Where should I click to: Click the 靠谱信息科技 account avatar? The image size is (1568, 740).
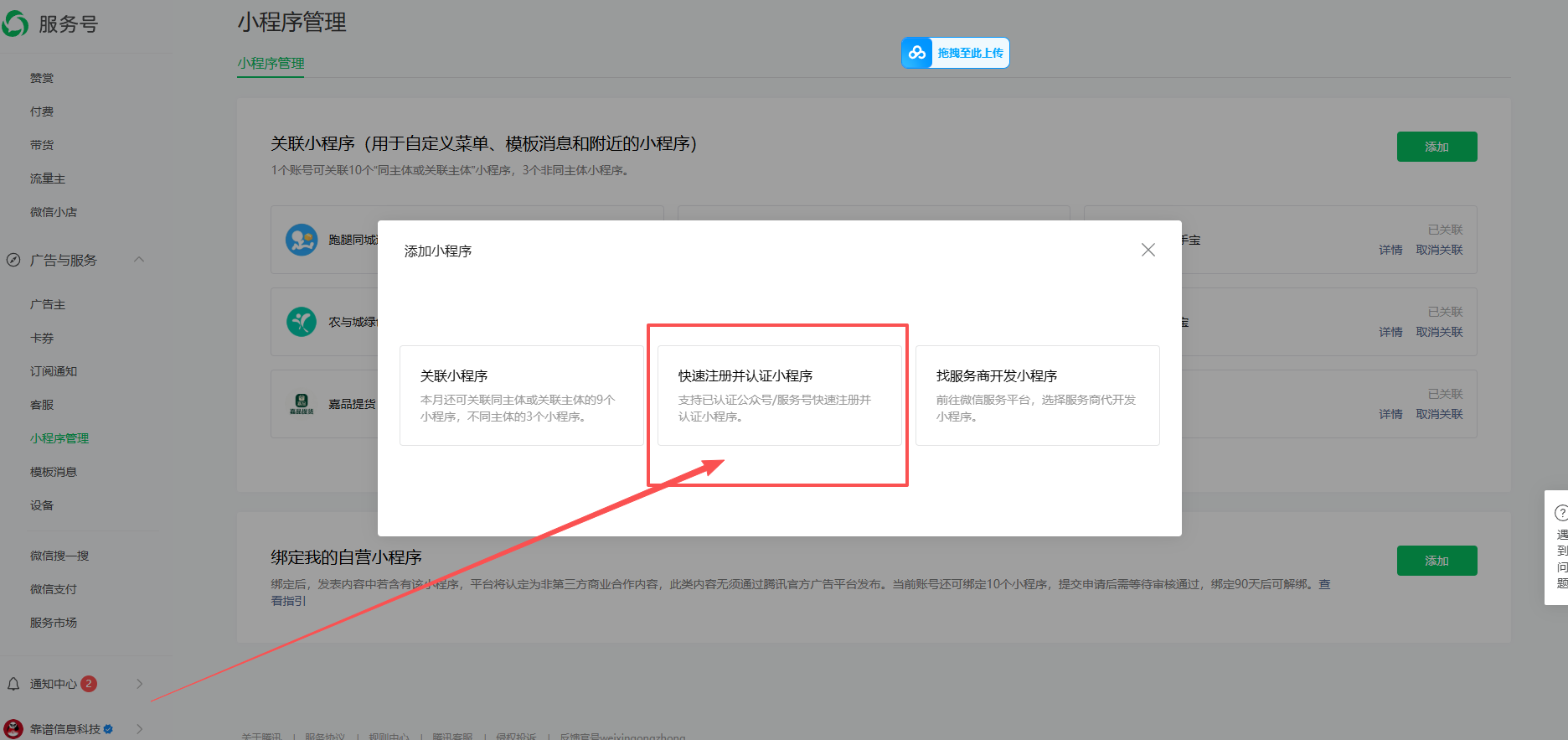click(x=13, y=729)
